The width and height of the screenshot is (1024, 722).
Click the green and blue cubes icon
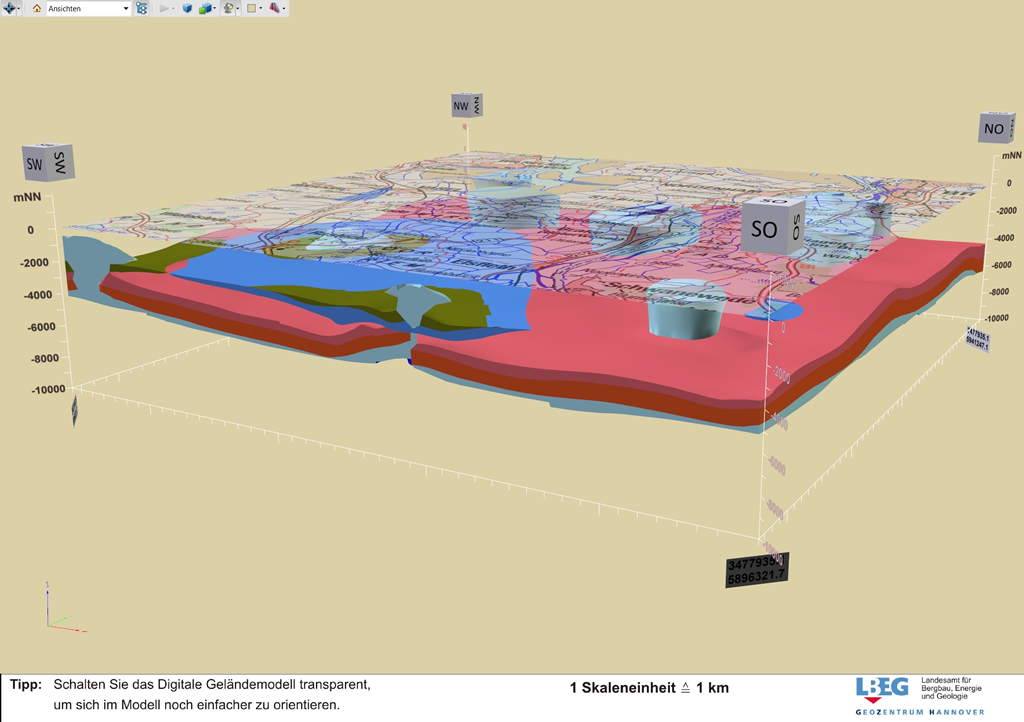204,8
